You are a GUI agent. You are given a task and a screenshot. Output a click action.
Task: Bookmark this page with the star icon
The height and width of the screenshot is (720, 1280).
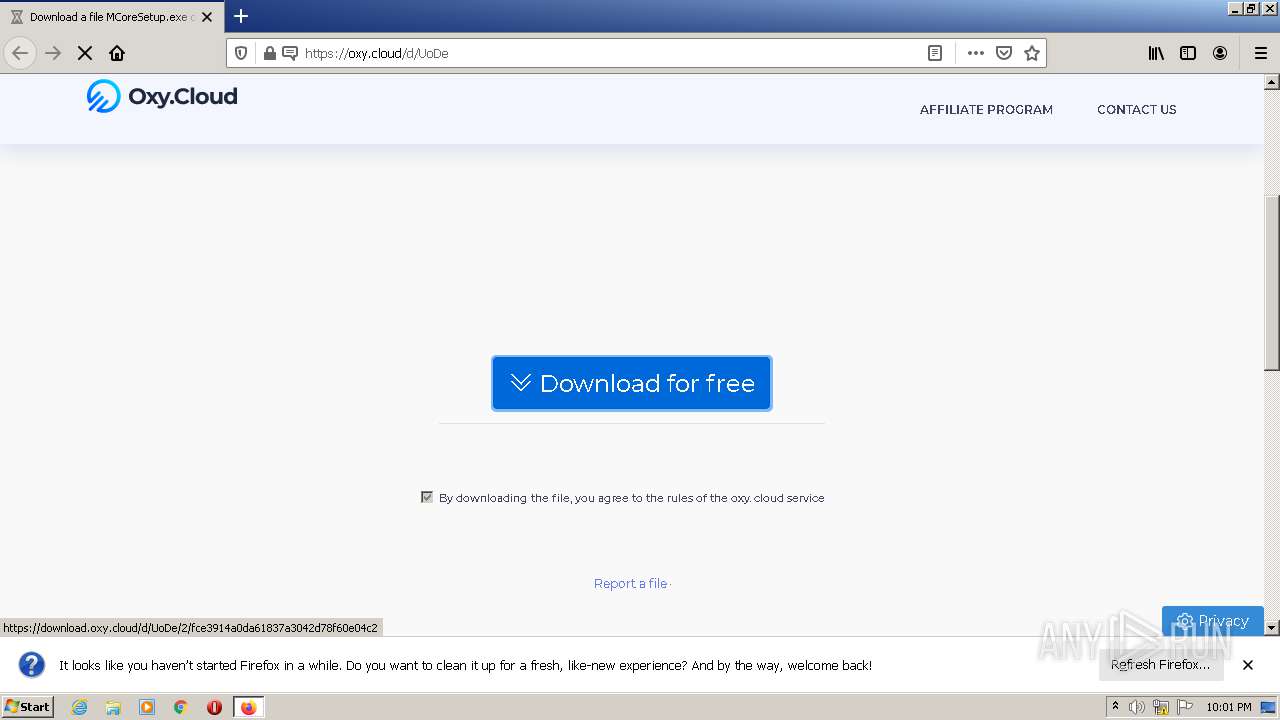coord(1032,53)
